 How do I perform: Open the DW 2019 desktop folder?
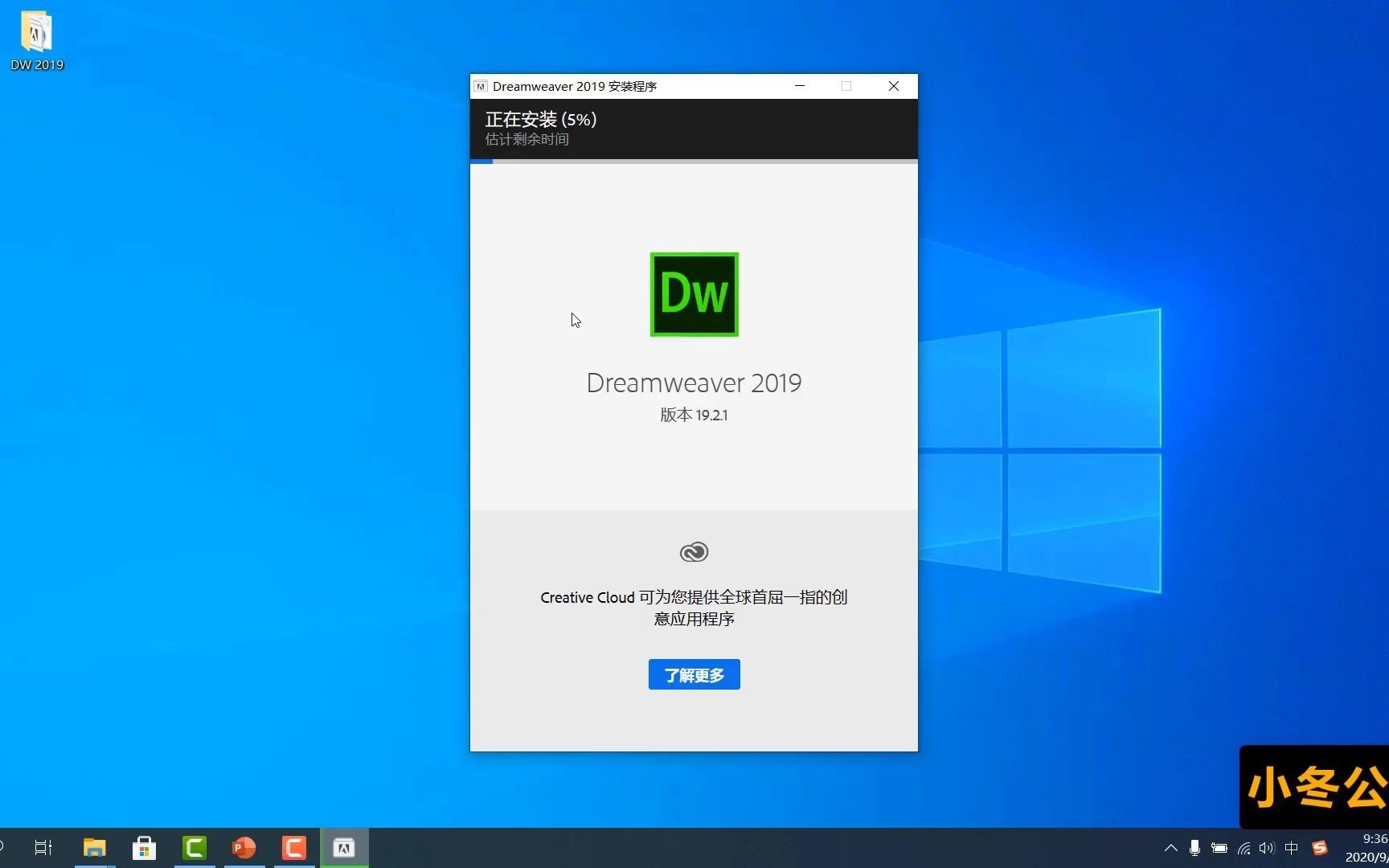pos(36,40)
